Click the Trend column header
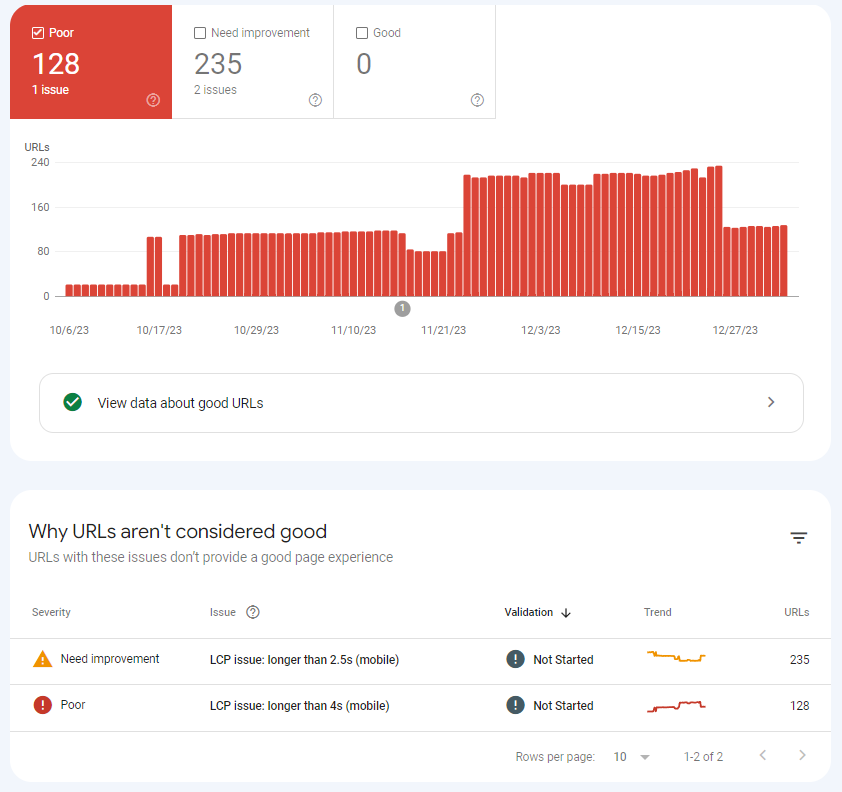 [657, 612]
